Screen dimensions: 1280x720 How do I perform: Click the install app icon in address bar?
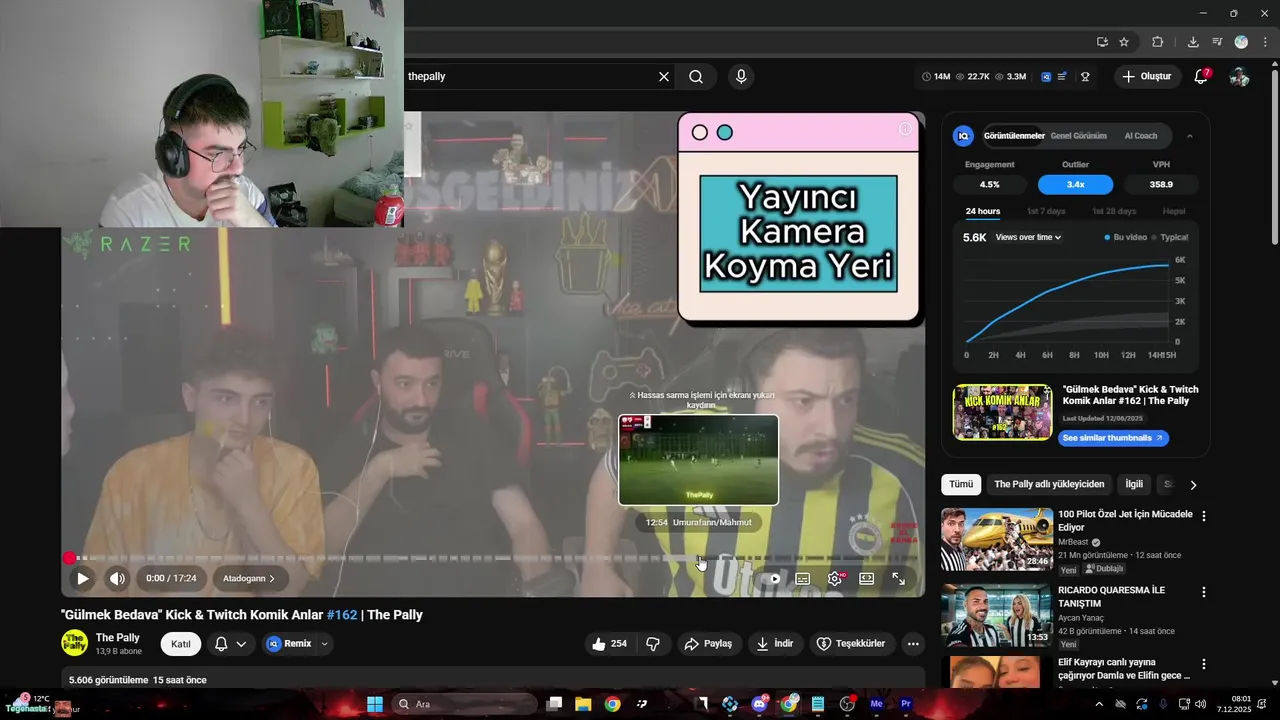(1102, 42)
